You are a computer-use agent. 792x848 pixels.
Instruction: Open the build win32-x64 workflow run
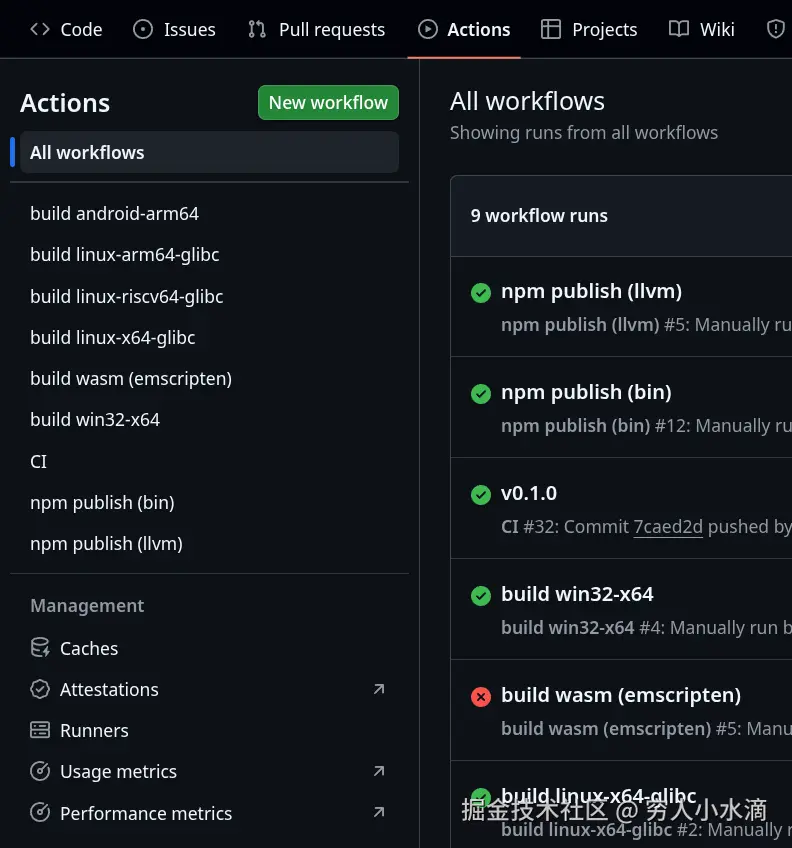[577, 594]
